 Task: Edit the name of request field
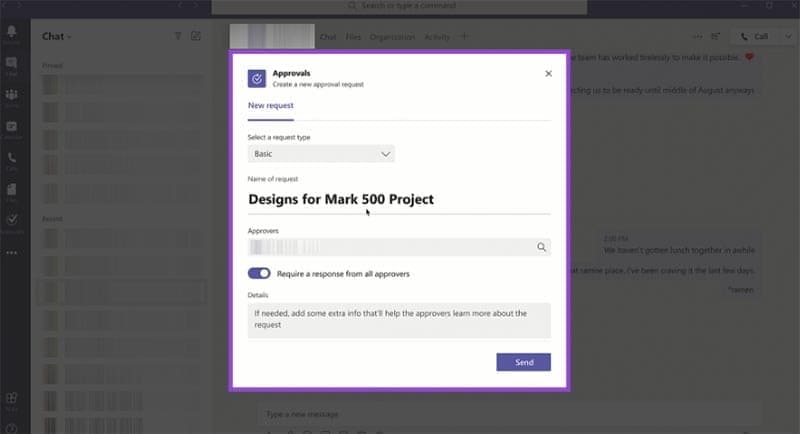[399, 199]
